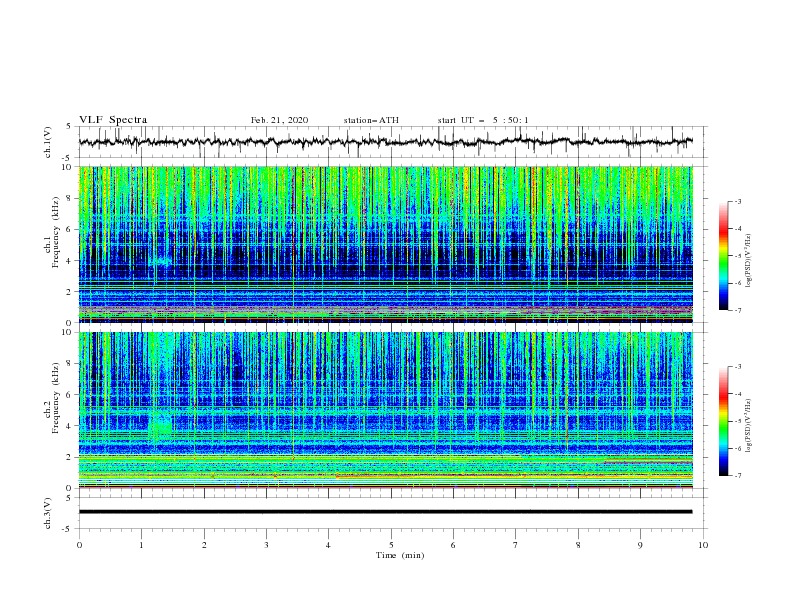The width and height of the screenshot is (792, 612).
Task: Select the "Feb. 21, 2020" date text
Action: coord(279,120)
